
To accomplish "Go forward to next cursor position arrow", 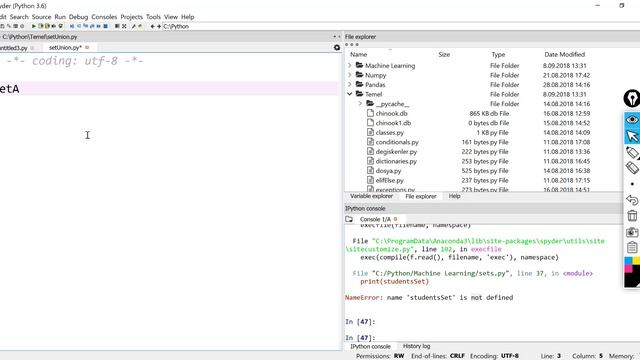I will [x=159, y=26].
